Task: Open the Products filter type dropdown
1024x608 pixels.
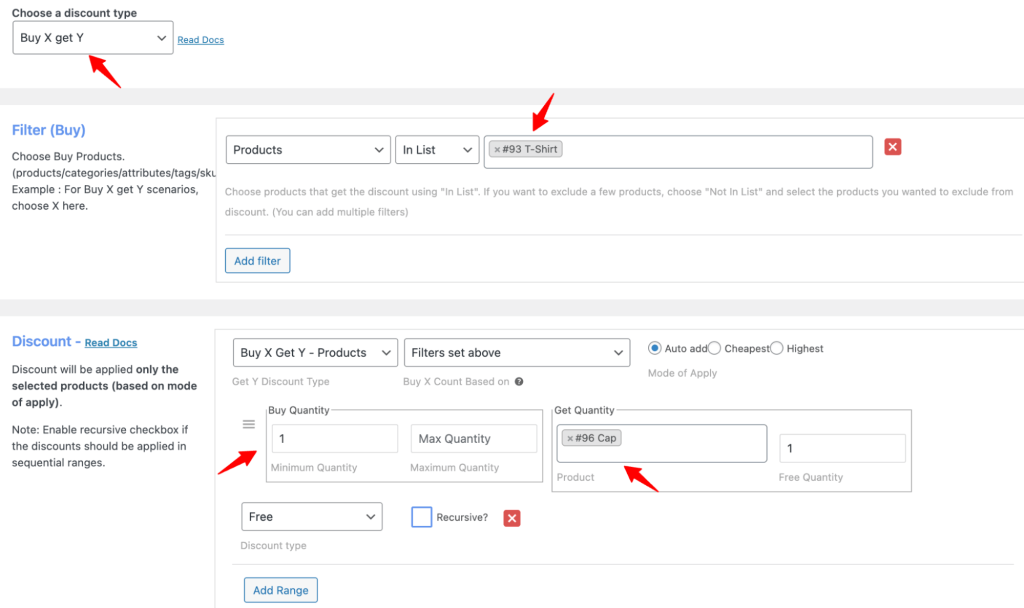Action: coord(307,149)
